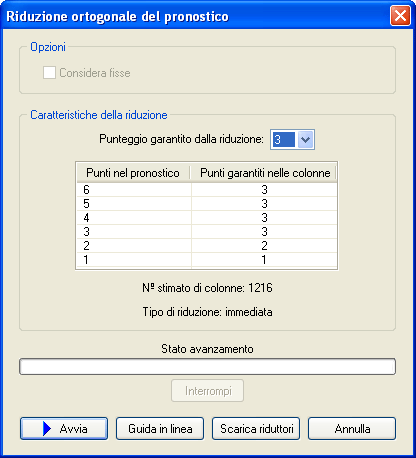Click the Considera fisse label text
416x458 pixels.
(x=95, y=73)
